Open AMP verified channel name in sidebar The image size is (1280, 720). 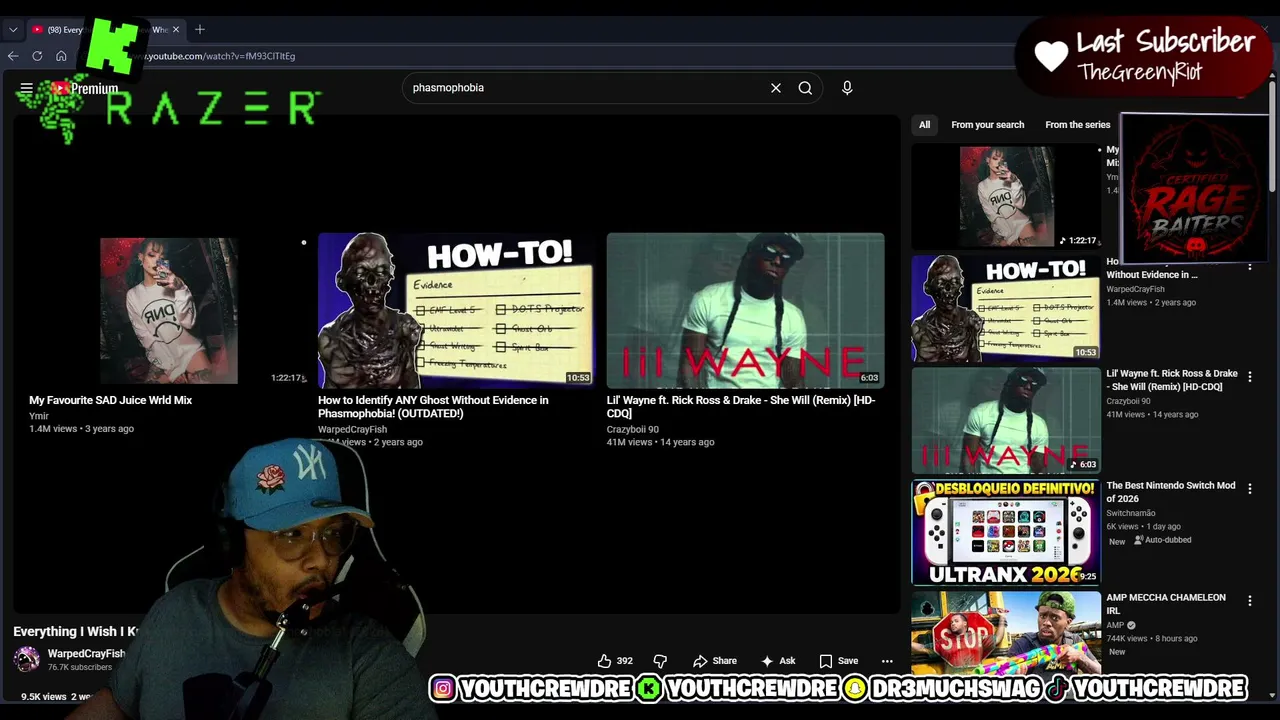[x=1116, y=625]
